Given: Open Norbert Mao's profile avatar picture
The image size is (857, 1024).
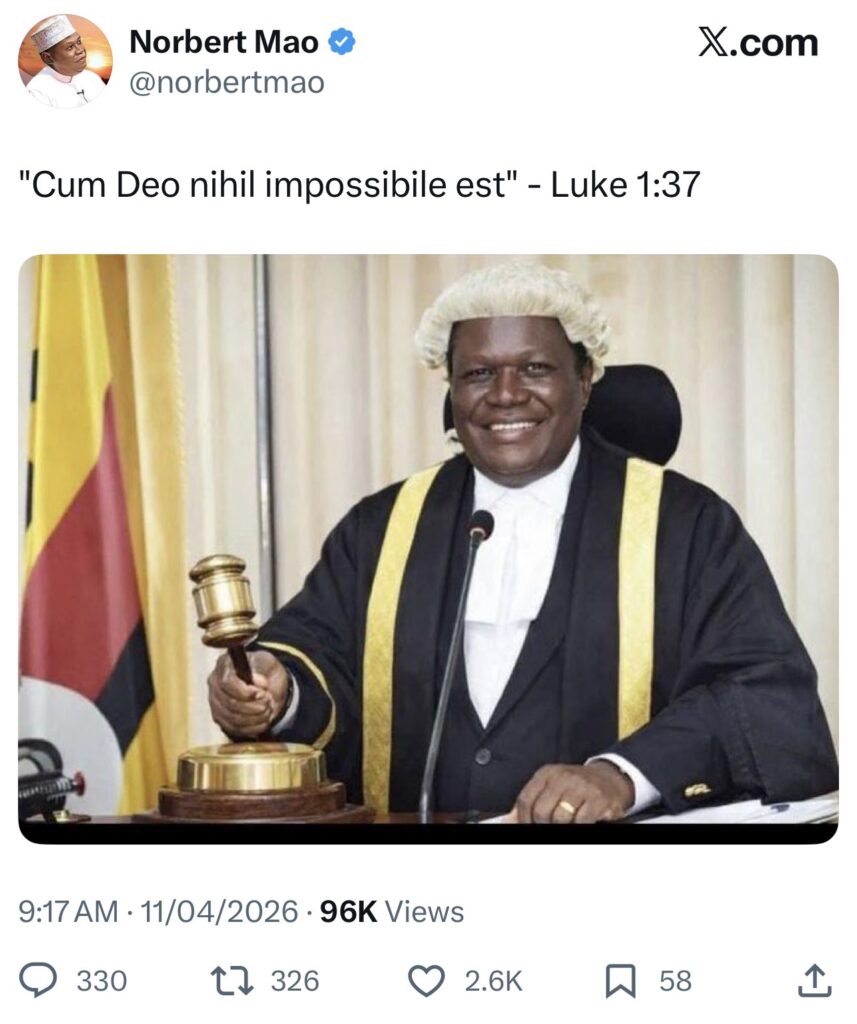Looking at the screenshot, I should (x=65, y=61).
